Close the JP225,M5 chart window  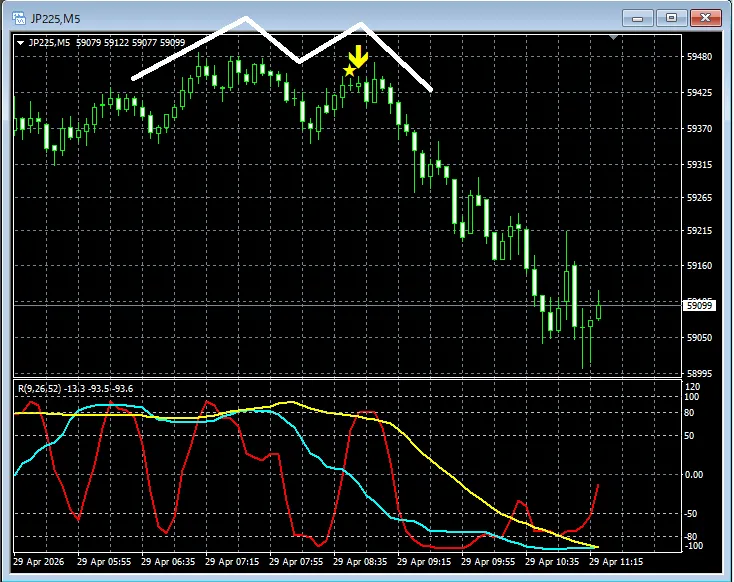click(706, 18)
